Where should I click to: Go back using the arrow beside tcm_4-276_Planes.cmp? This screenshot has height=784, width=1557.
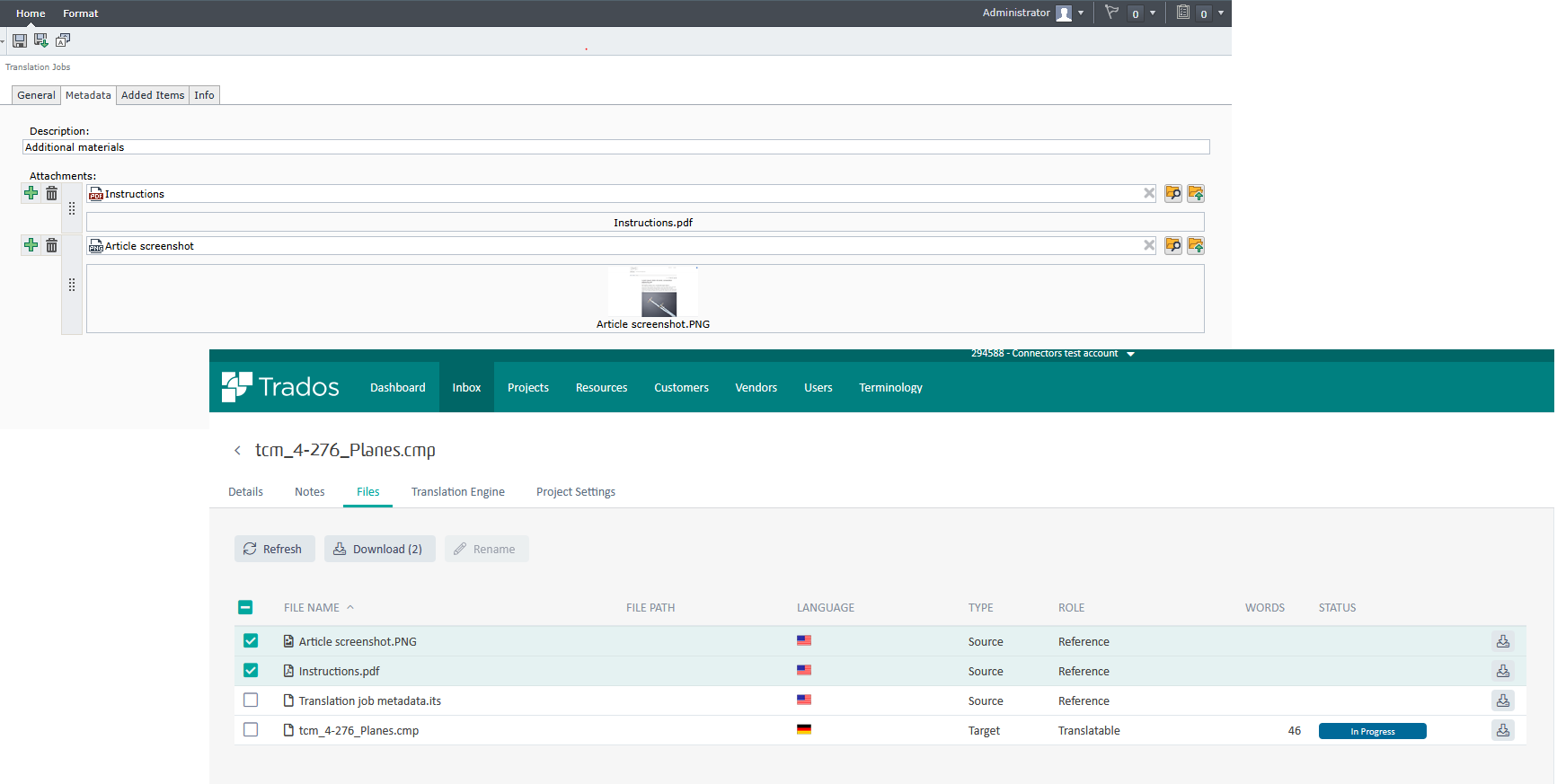click(x=237, y=451)
